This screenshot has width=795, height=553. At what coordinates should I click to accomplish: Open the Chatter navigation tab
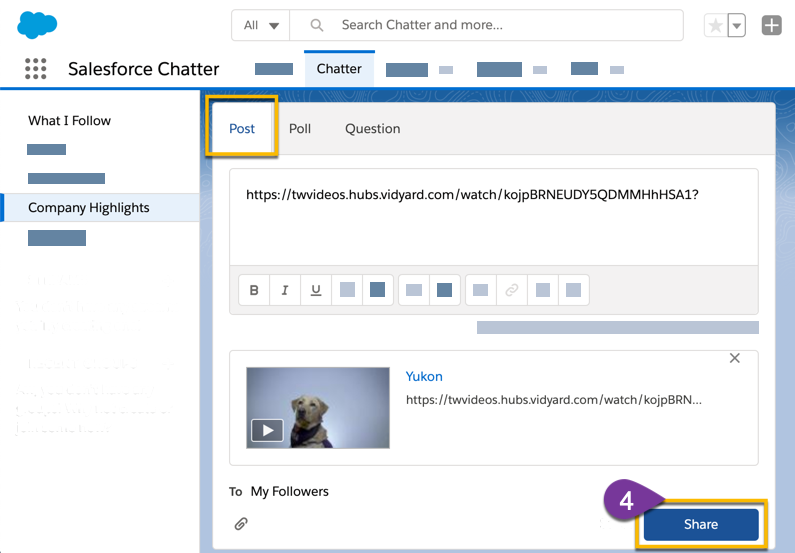pyautogui.click(x=339, y=68)
